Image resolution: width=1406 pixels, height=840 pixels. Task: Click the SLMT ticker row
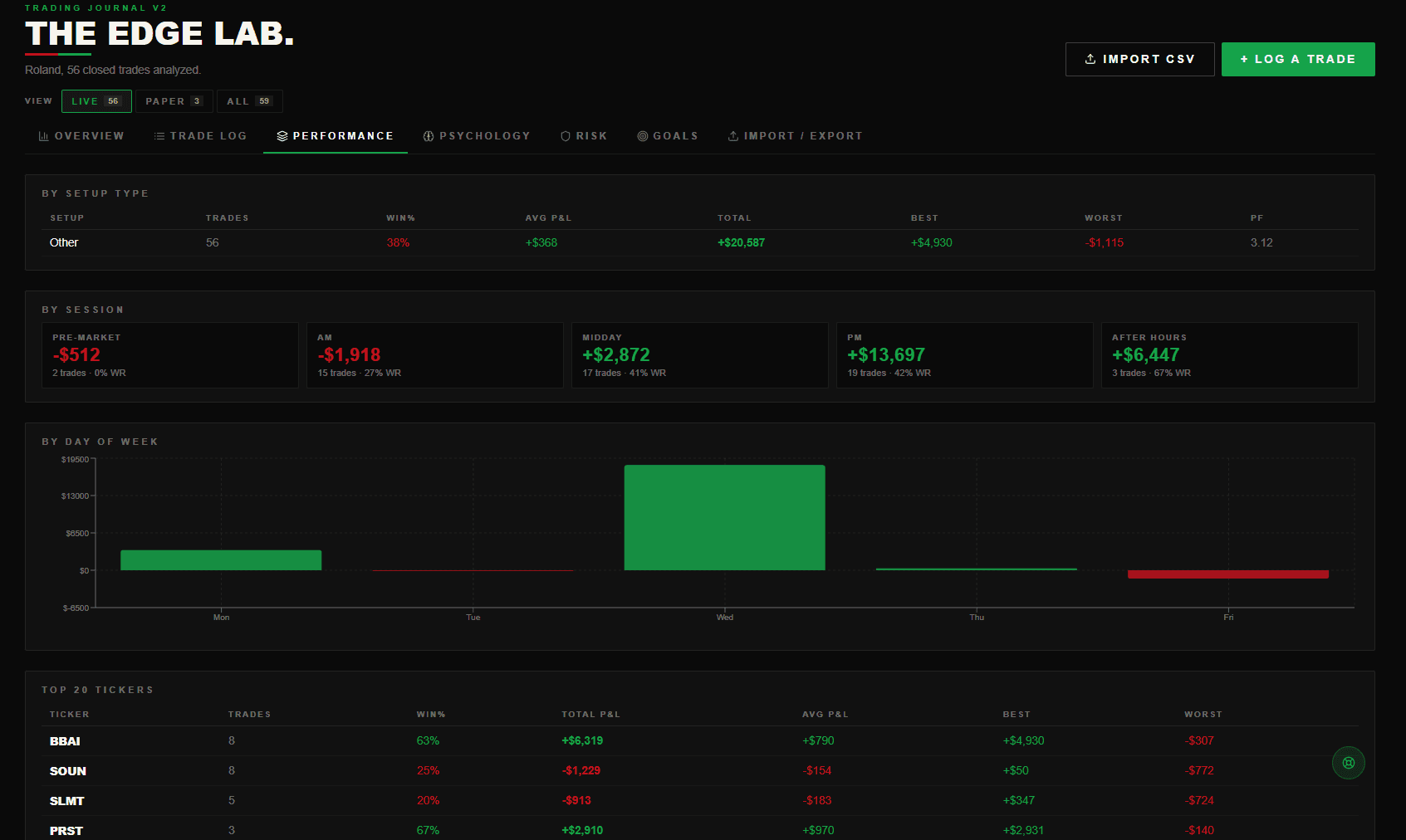click(700, 801)
